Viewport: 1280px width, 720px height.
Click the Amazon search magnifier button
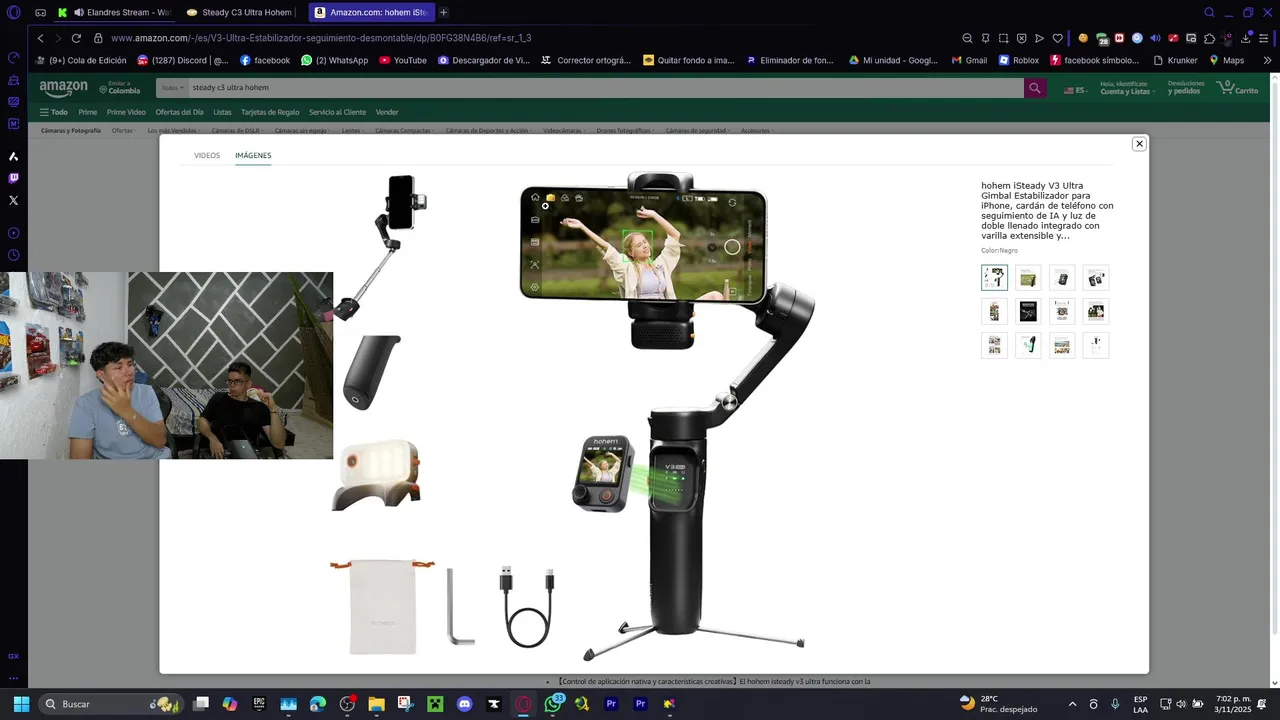tap(1035, 88)
